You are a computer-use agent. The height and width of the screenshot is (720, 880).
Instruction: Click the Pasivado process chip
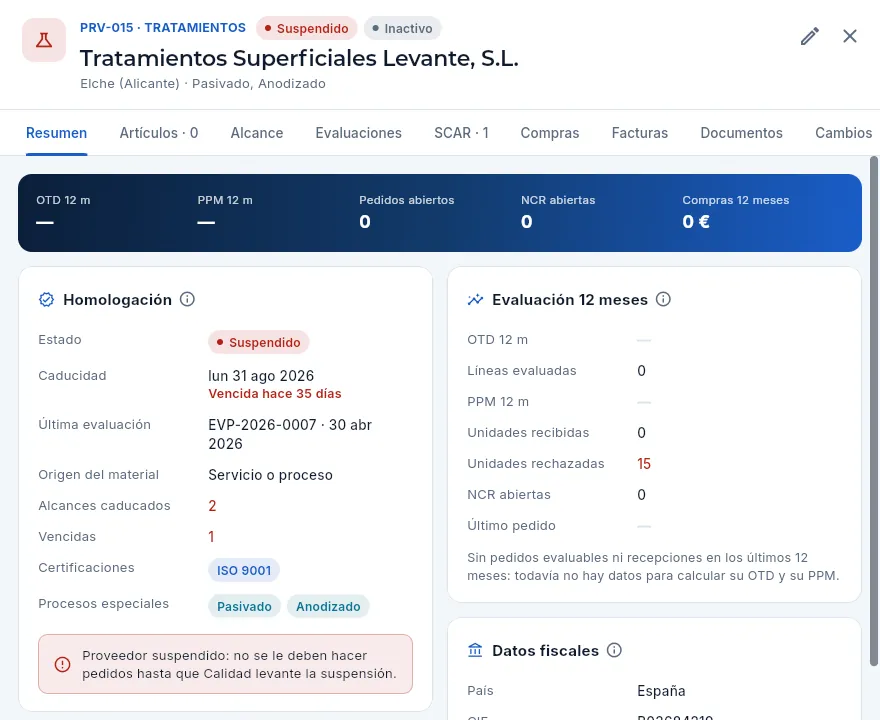[244, 606]
